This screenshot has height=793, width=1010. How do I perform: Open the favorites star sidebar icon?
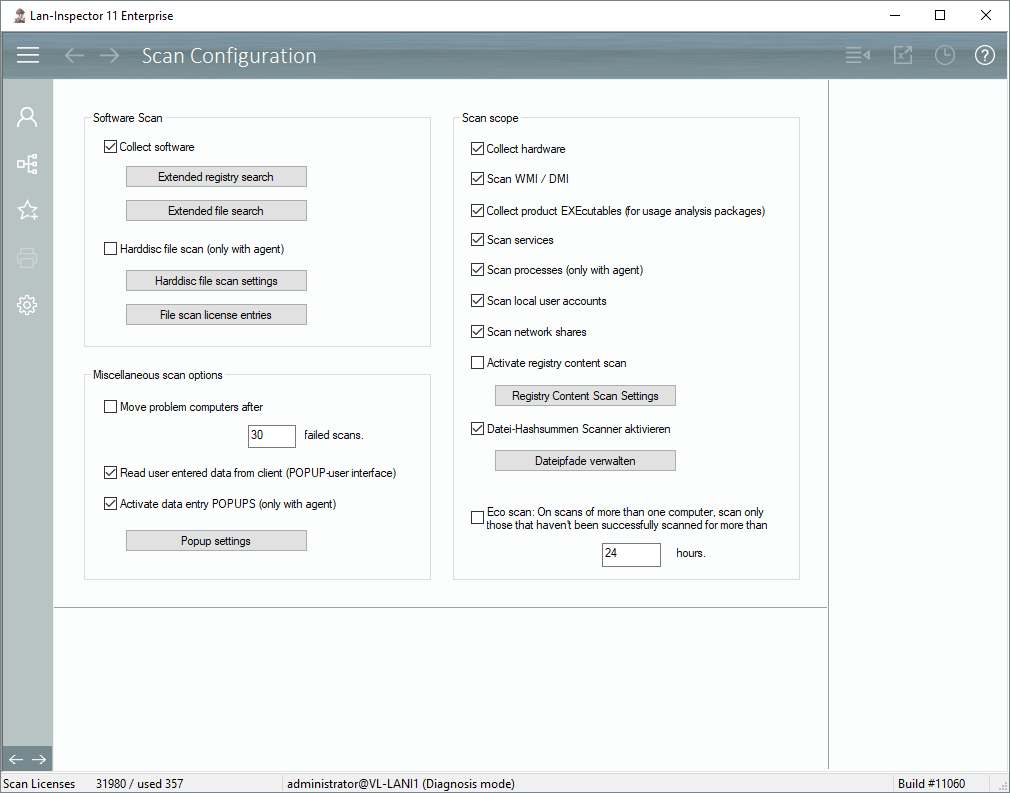point(27,210)
